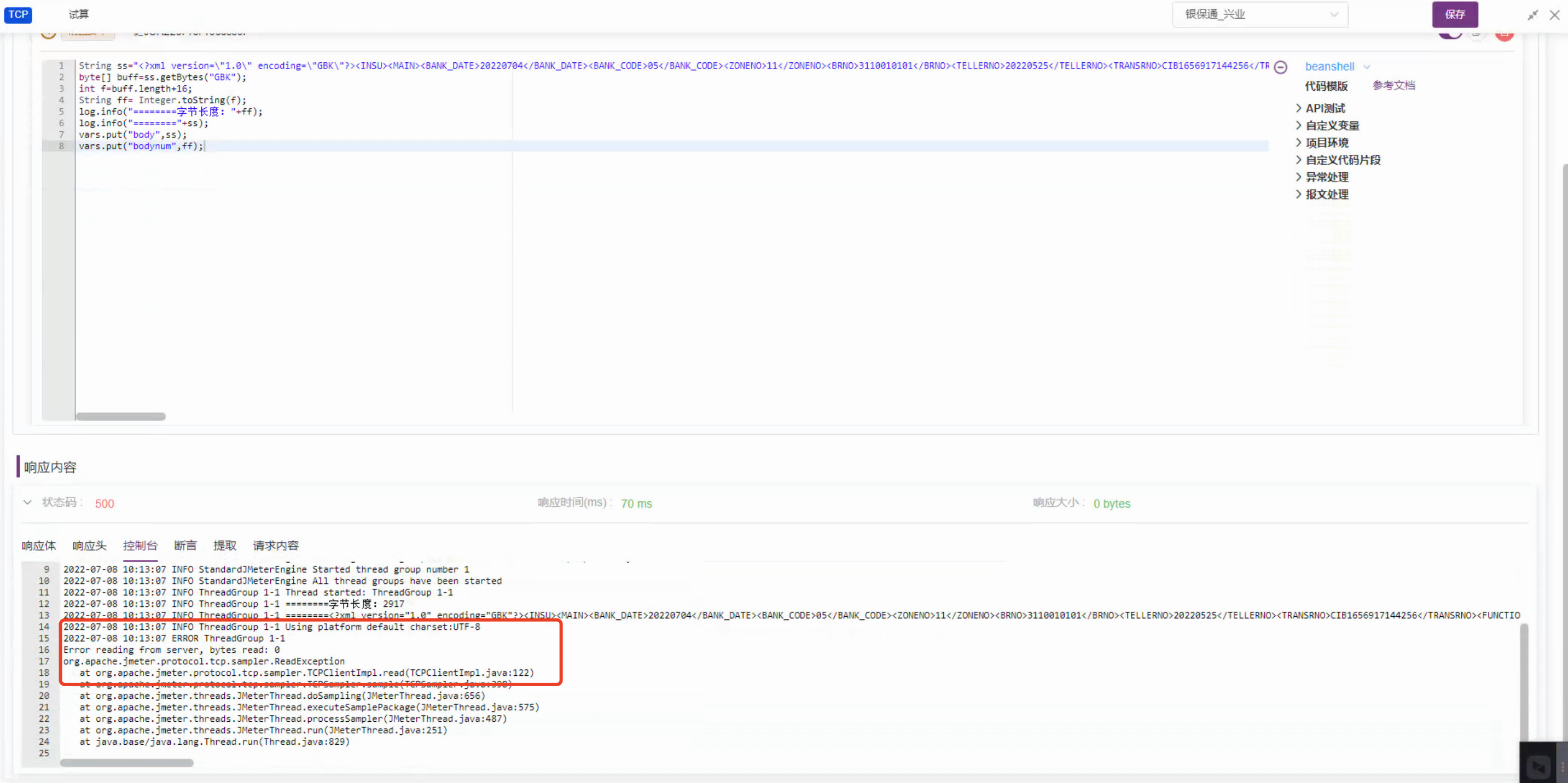Click the 70 ms response time value
This screenshot has height=783, width=1568.
click(636, 504)
